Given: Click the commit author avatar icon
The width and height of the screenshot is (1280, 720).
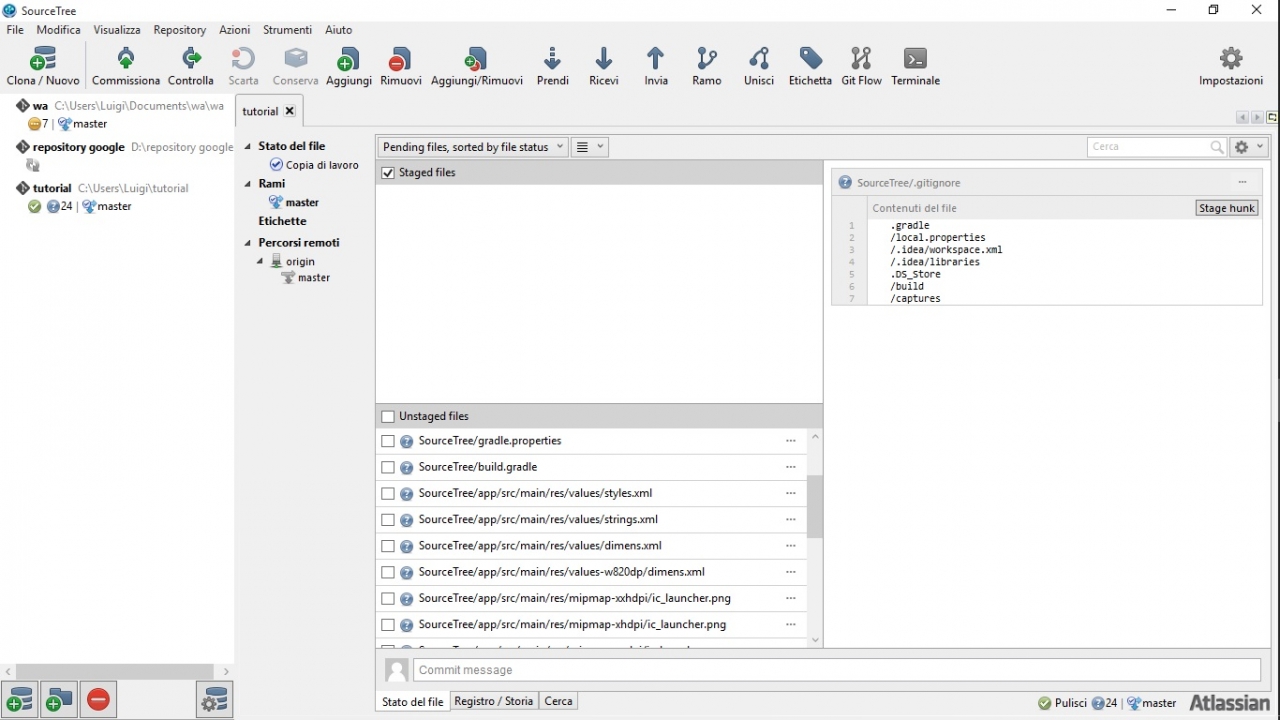Looking at the screenshot, I should [x=397, y=670].
